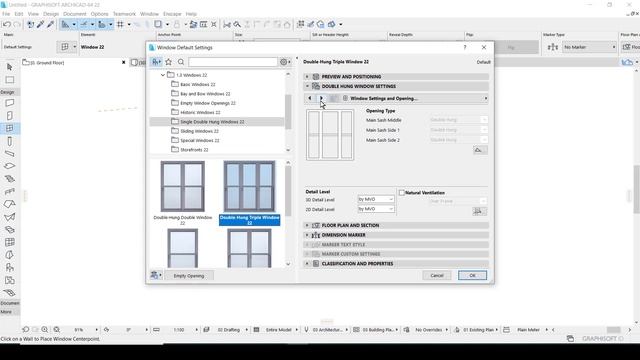Collapse the Double Hung Window Settings panel
The image size is (640, 360).
pos(307,86)
